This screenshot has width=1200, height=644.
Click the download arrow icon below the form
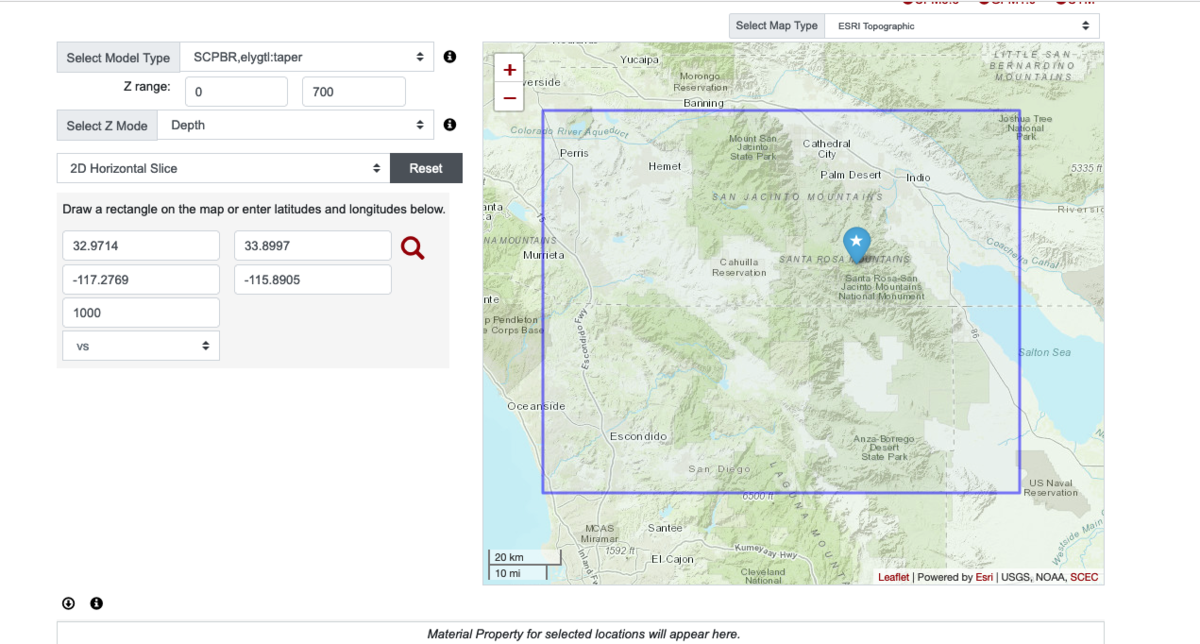[68, 603]
